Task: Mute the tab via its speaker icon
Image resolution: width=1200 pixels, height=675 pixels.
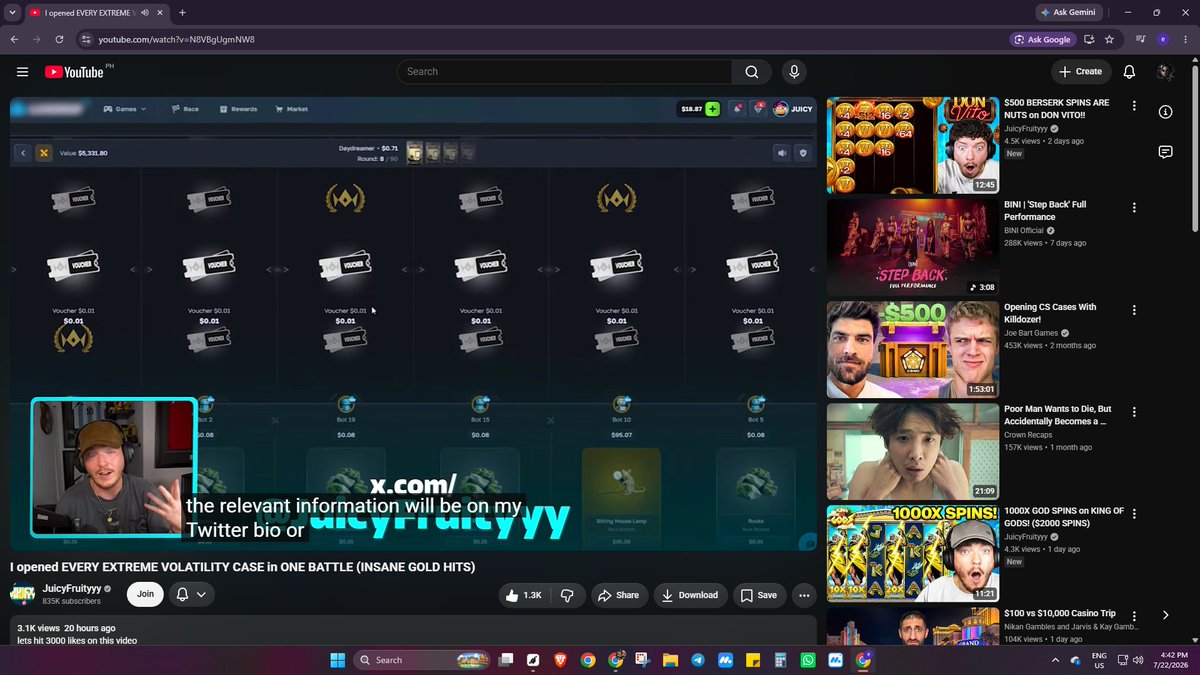Action: 145,13
